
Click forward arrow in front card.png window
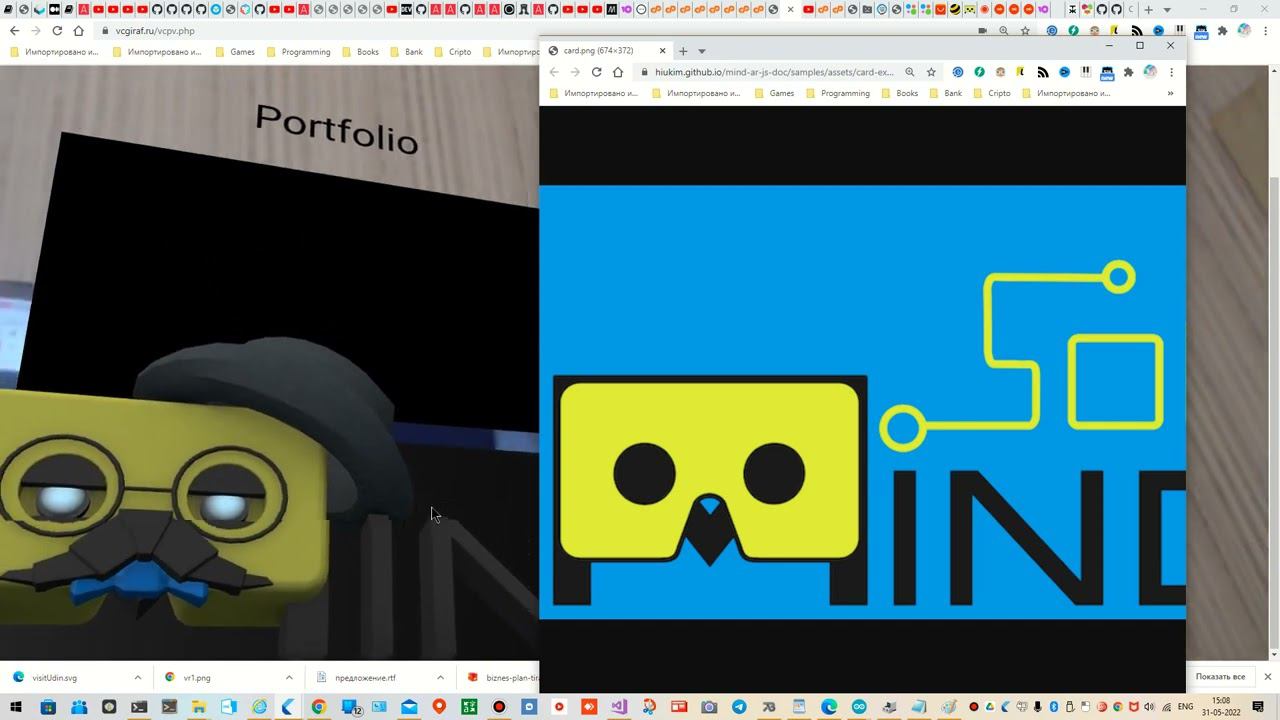575,72
